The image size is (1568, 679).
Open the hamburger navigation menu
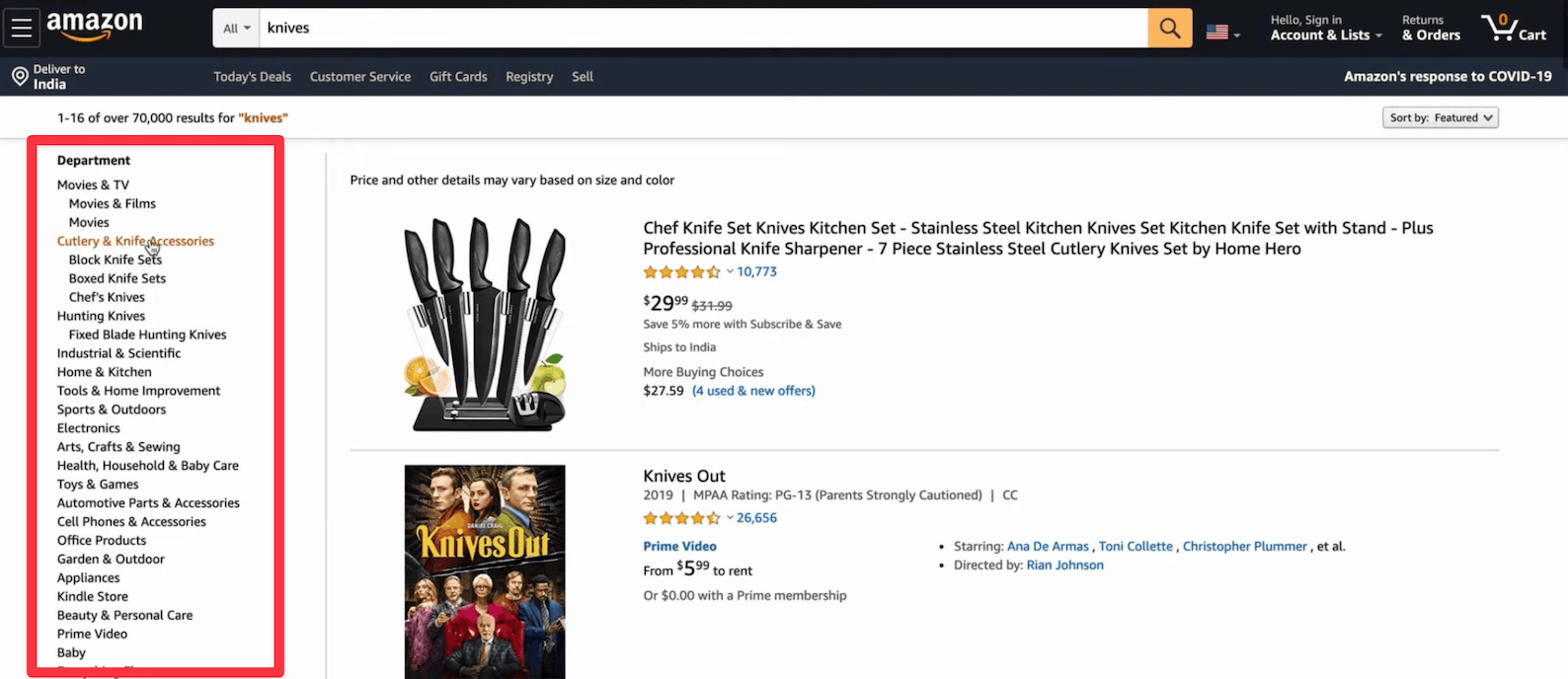tap(22, 28)
